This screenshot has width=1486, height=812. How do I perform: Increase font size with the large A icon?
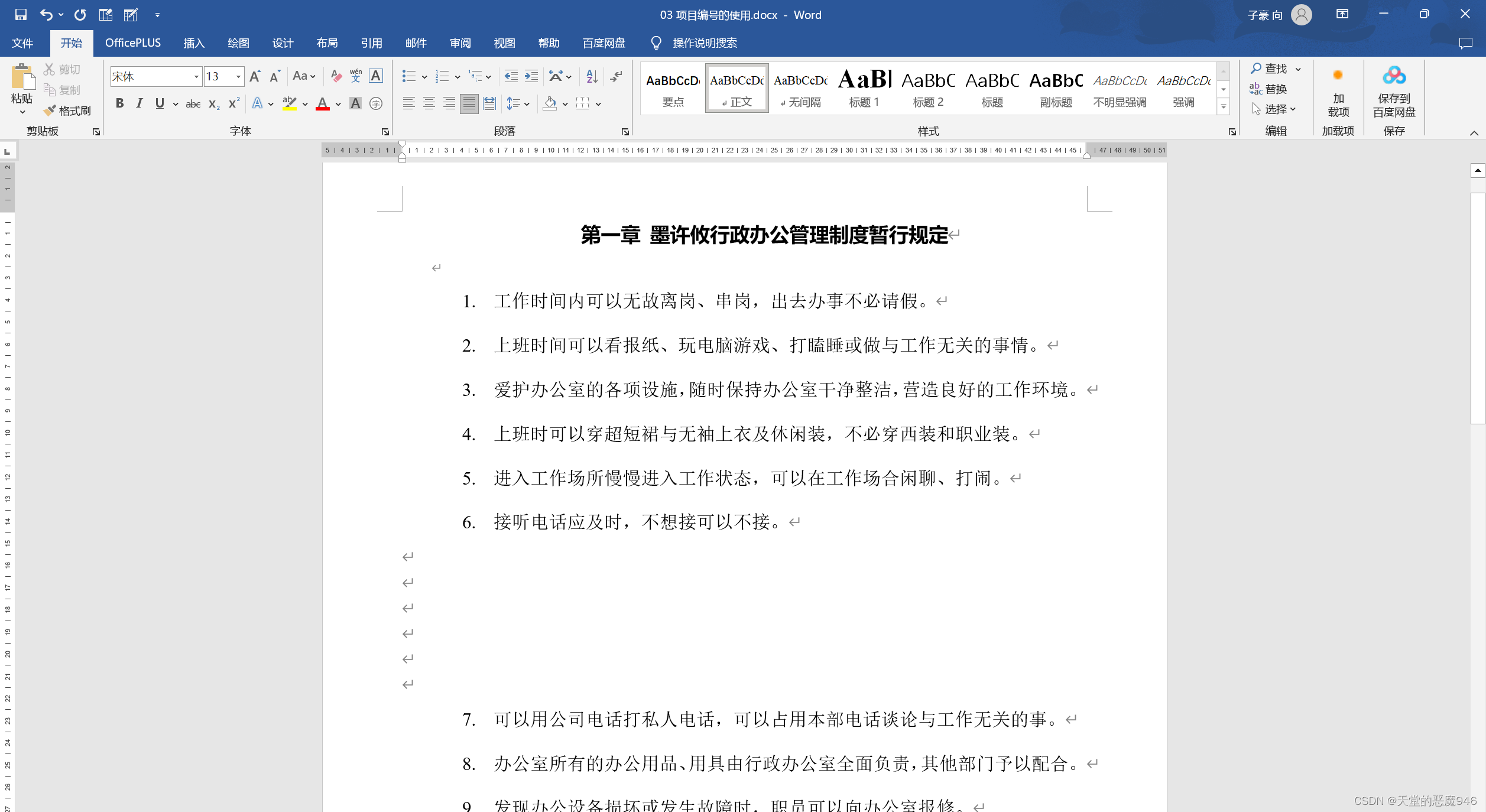pos(255,76)
